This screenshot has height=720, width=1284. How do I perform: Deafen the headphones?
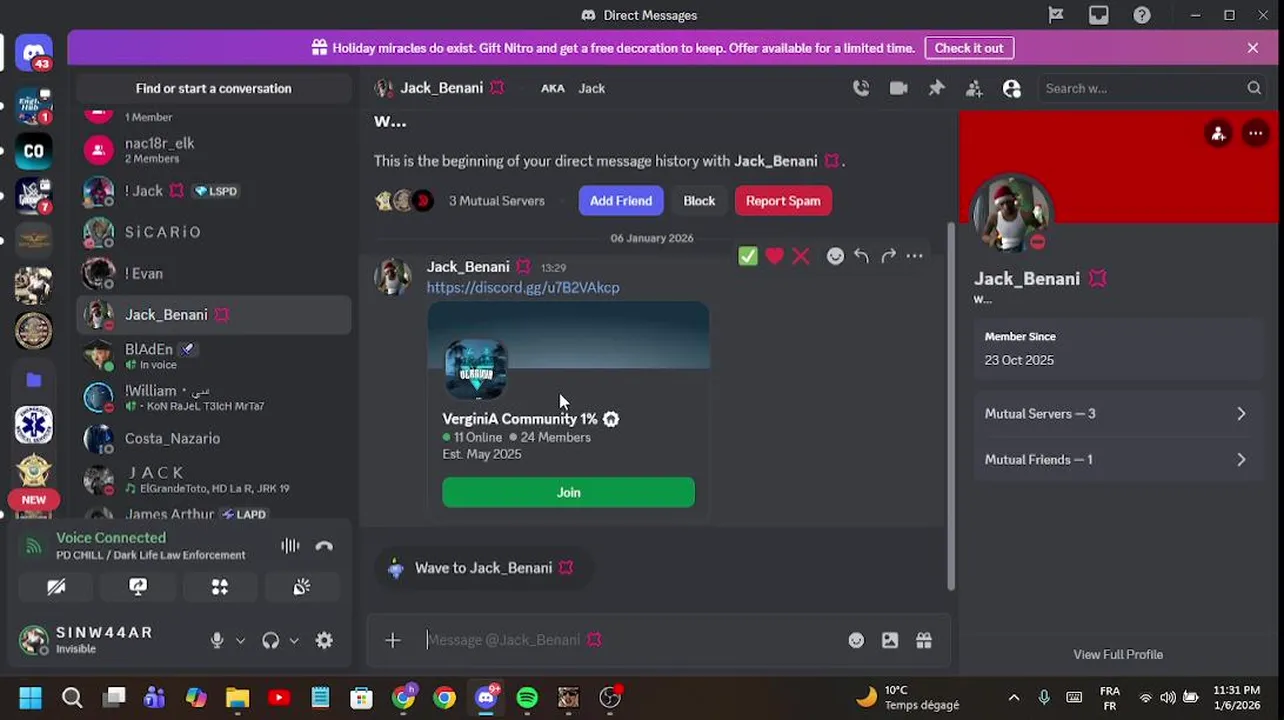270,641
